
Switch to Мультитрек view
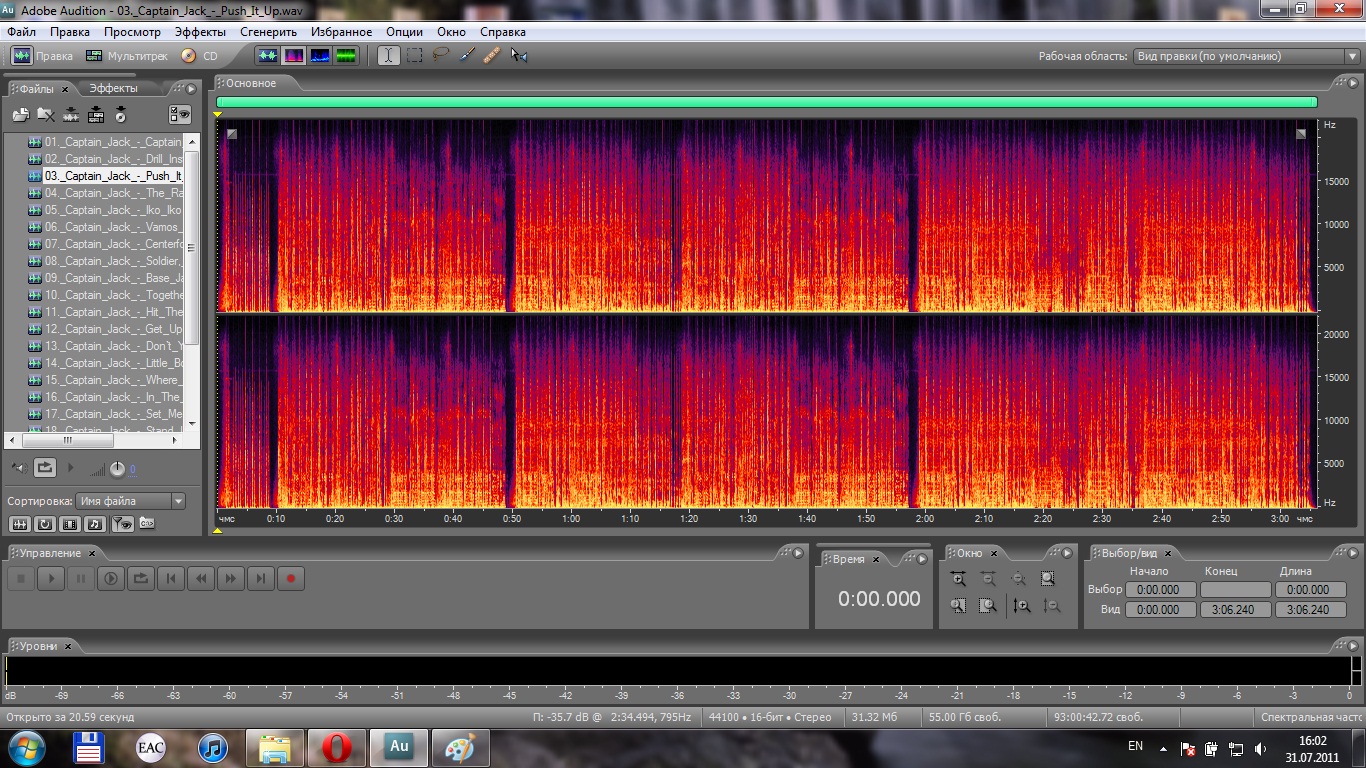(125, 56)
